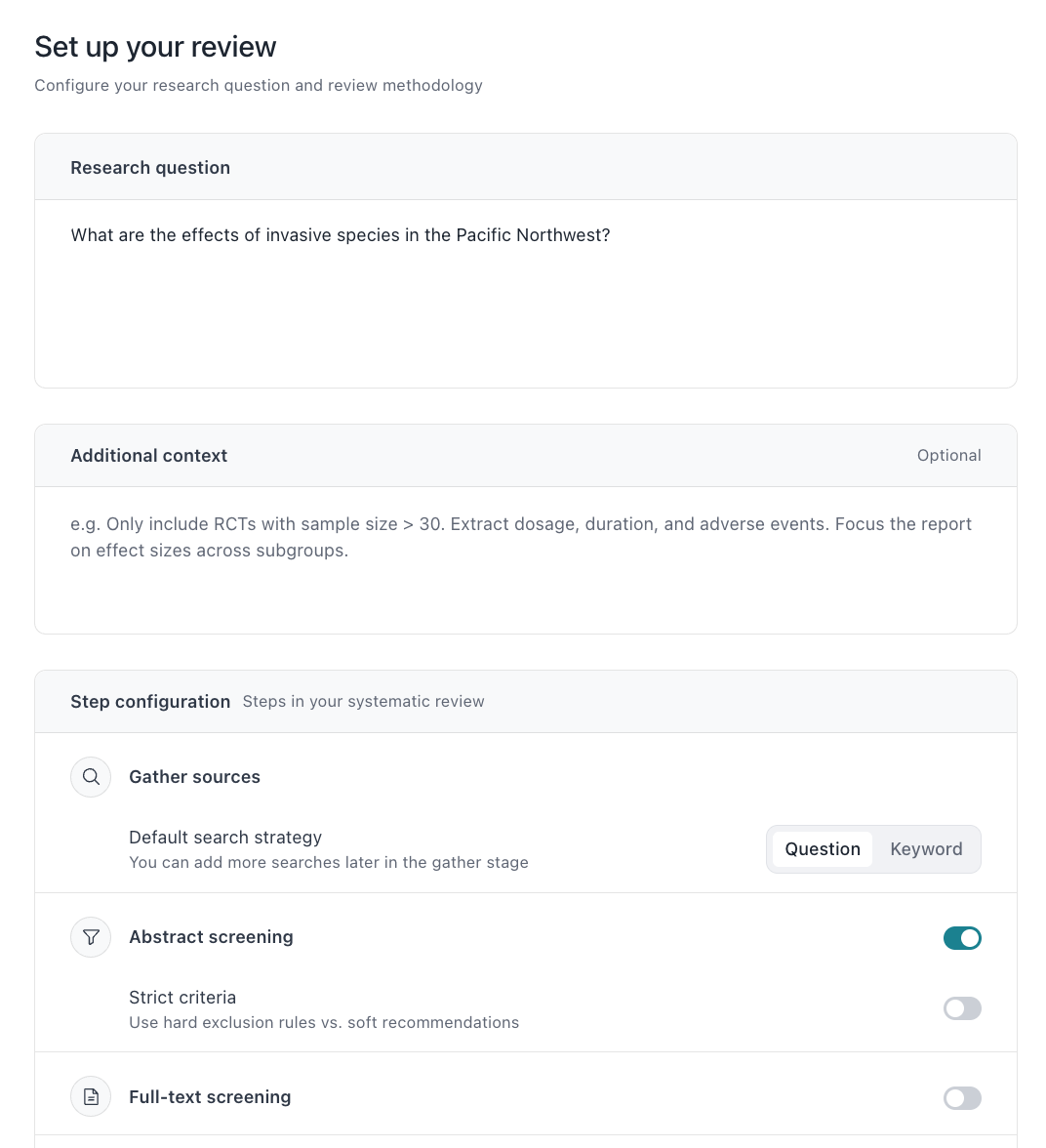Click the Additional context header label
The image size is (1046, 1148).
tap(148, 456)
